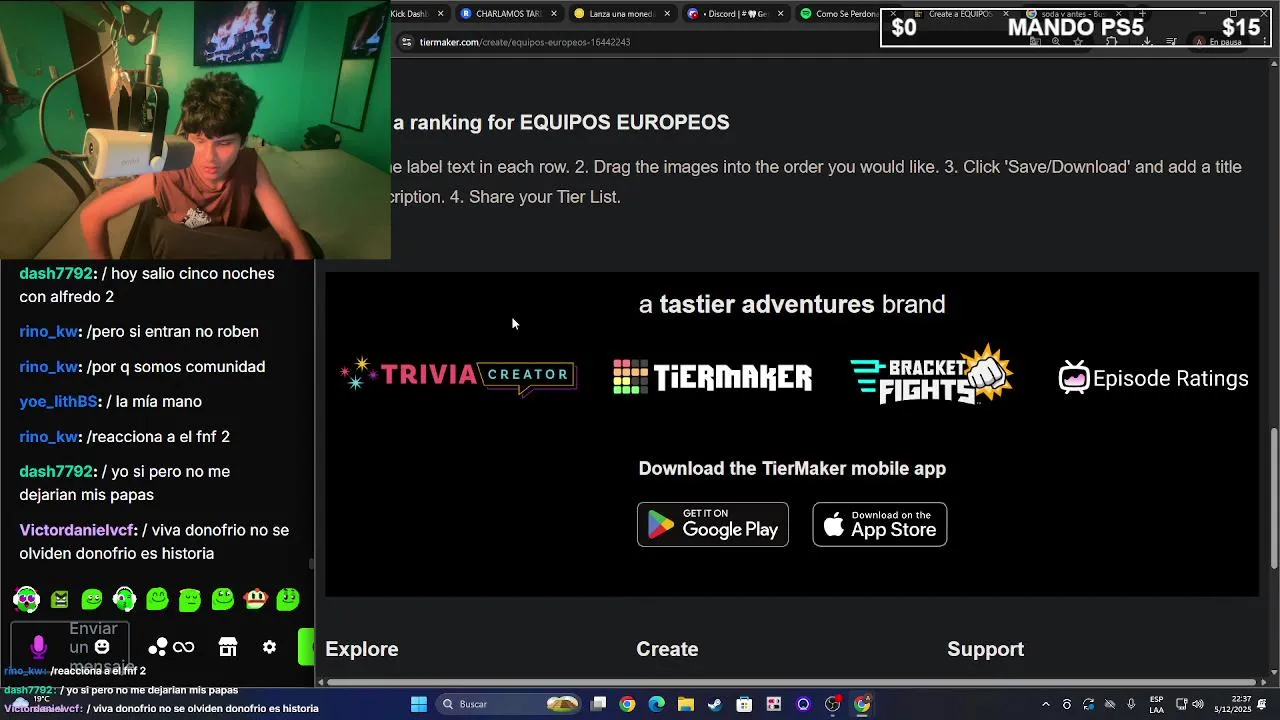Click the Support footer heading
The width and height of the screenshot is (1280, 720).
(985, 649)
